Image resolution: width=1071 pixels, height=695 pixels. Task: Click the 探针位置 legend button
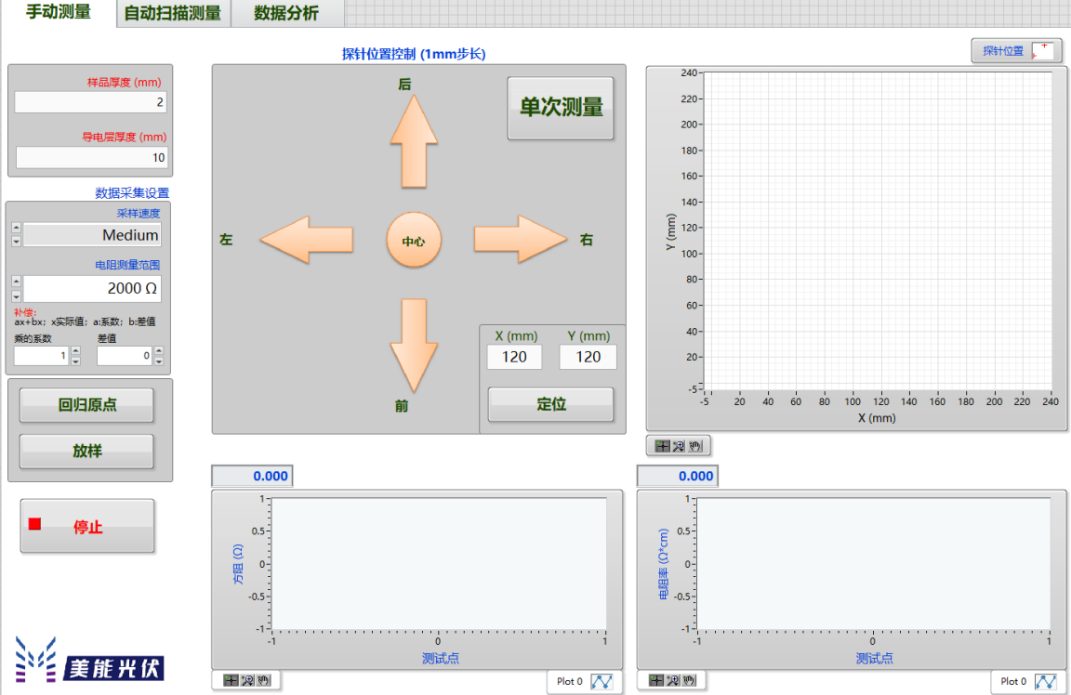pos(1016,51)
